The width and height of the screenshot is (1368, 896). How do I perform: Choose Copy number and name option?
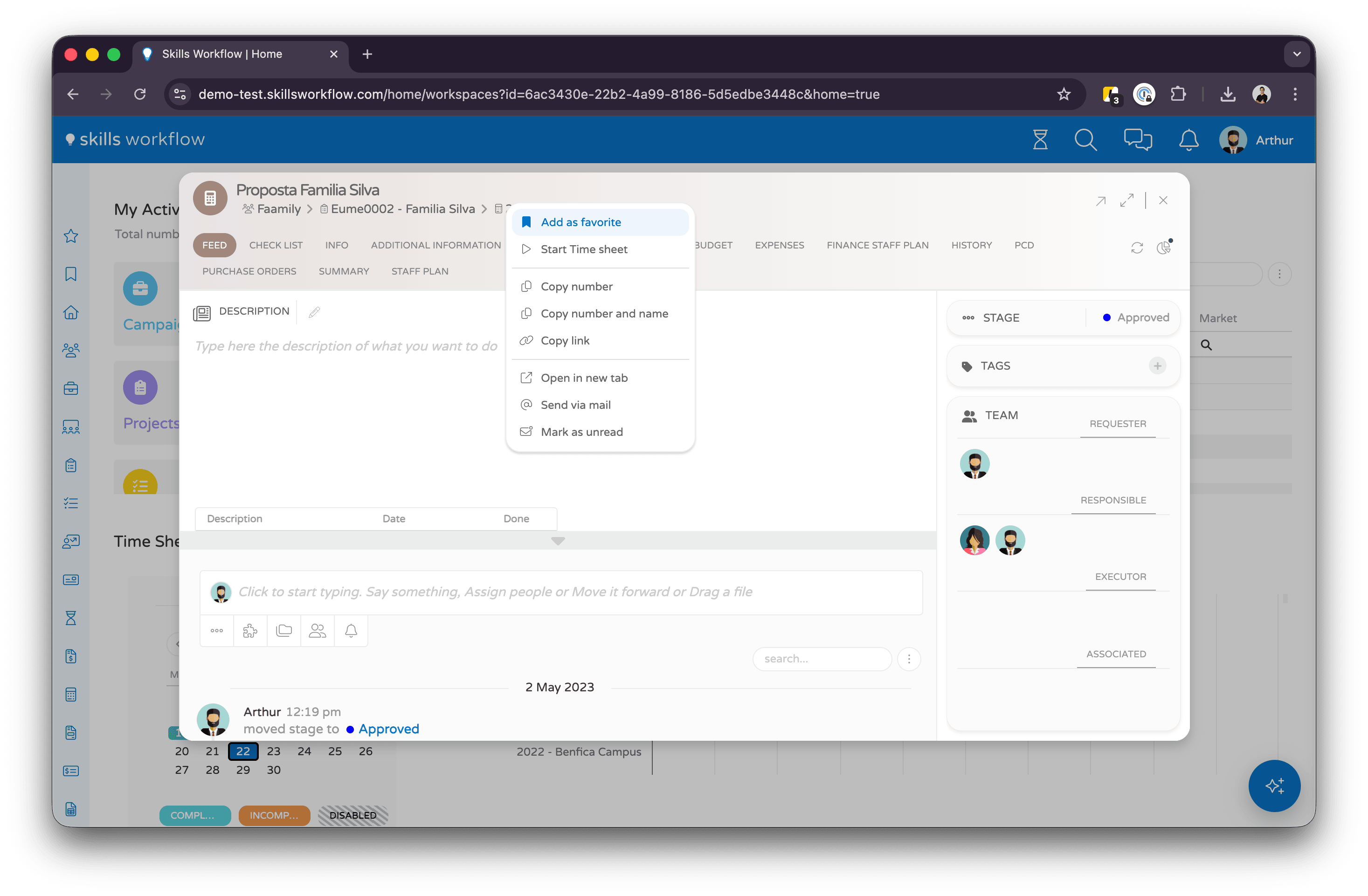coord(604,314)
